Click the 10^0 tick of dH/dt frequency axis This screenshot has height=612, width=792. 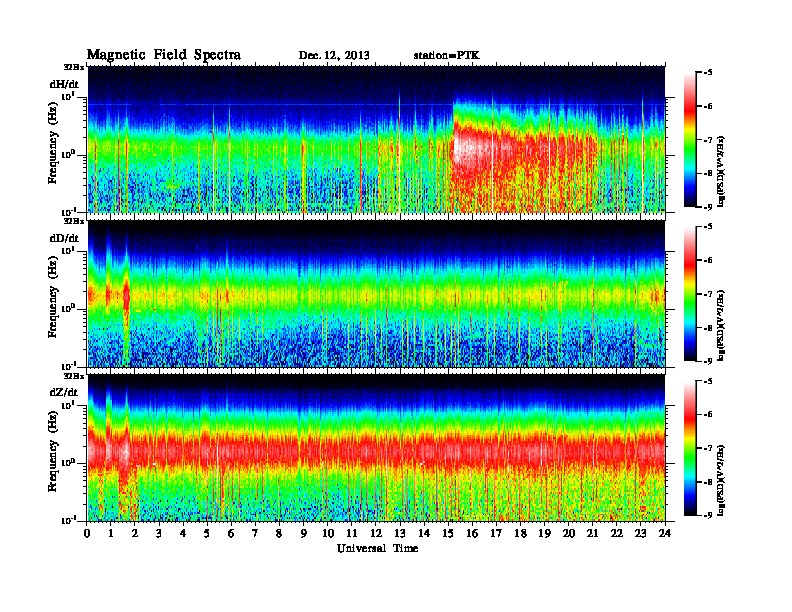click(x=69, y=154)
